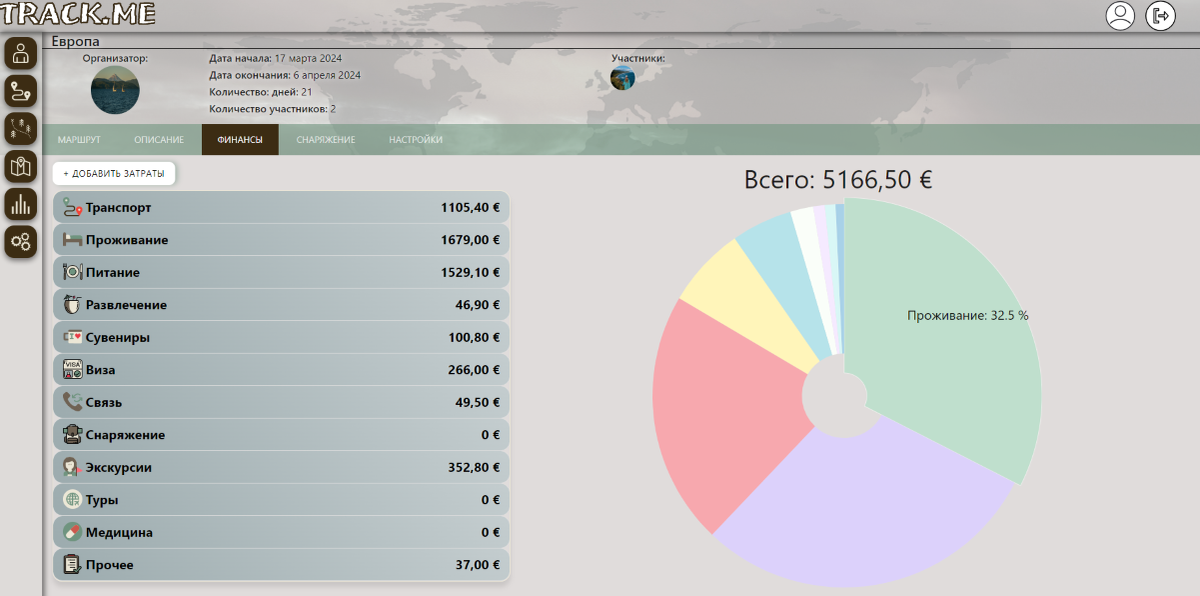
Task: Open the statistics bar chart icon
Action: [20, 204]
